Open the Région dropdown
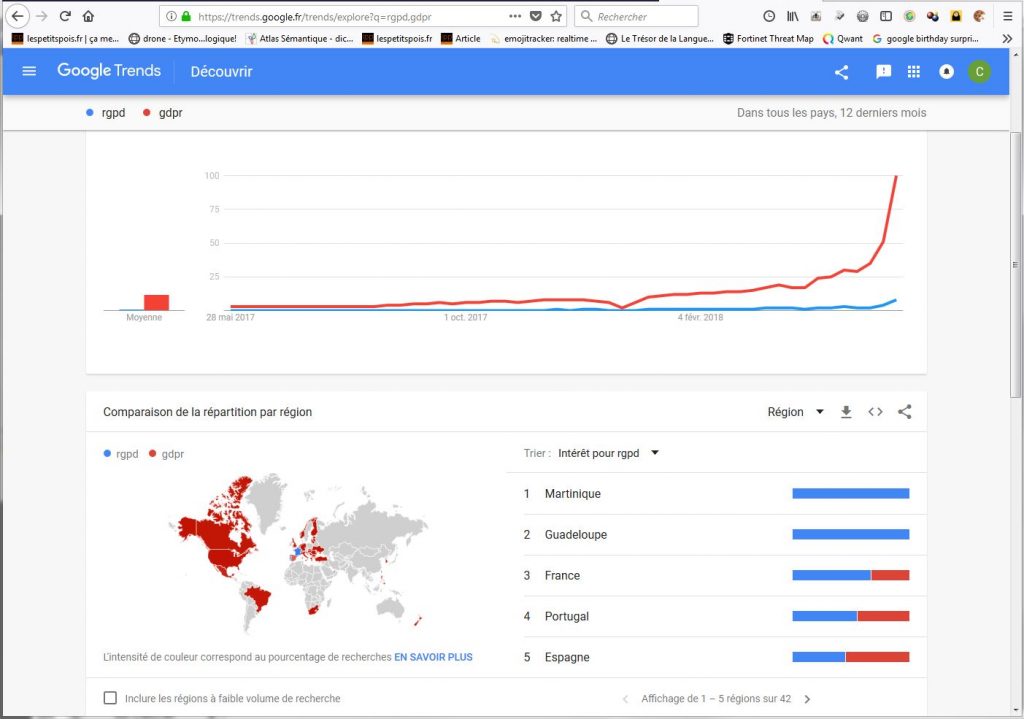Viewport: 1024px width, 719px height. pos(795,412)
